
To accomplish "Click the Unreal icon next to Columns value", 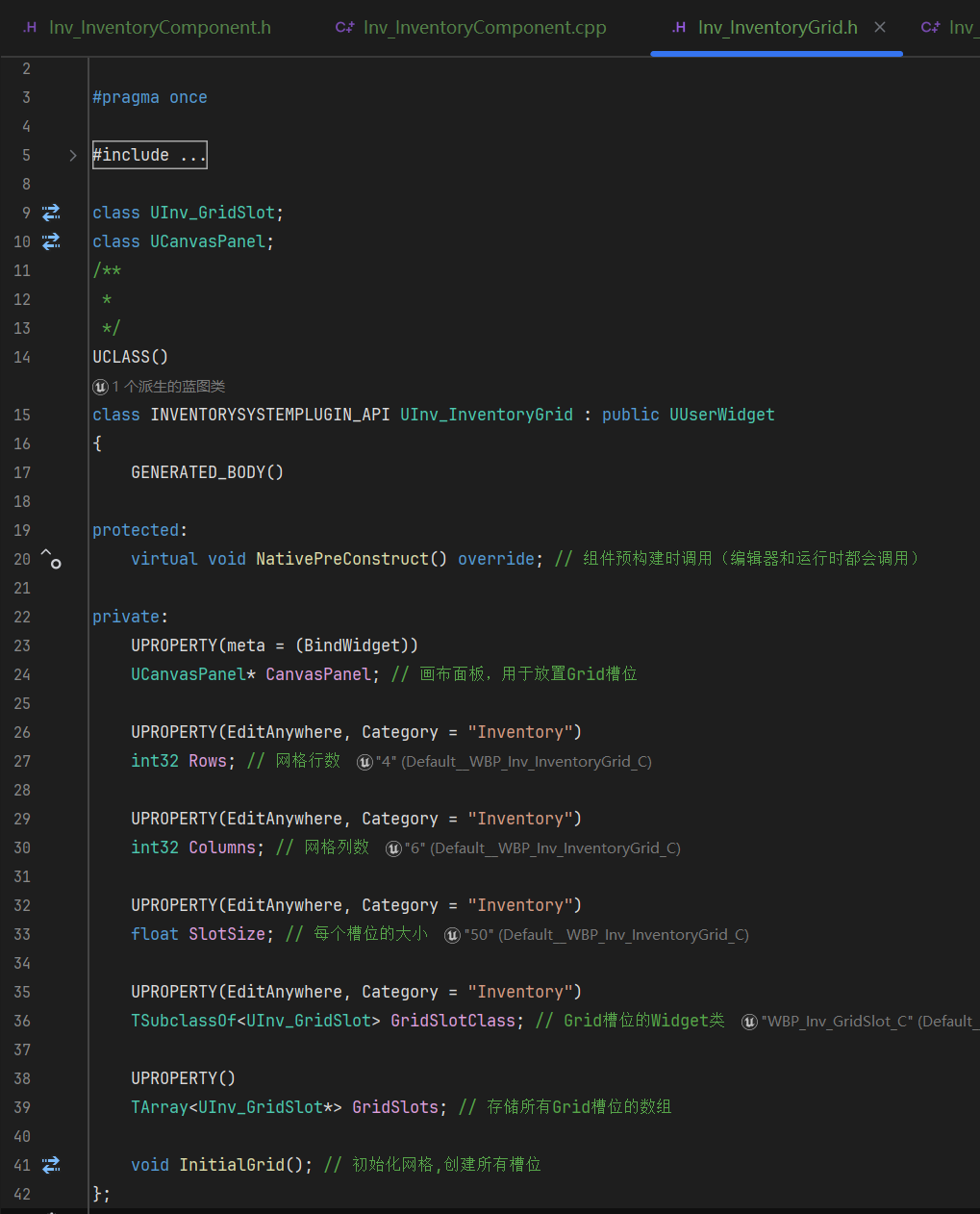I will 393,848.
